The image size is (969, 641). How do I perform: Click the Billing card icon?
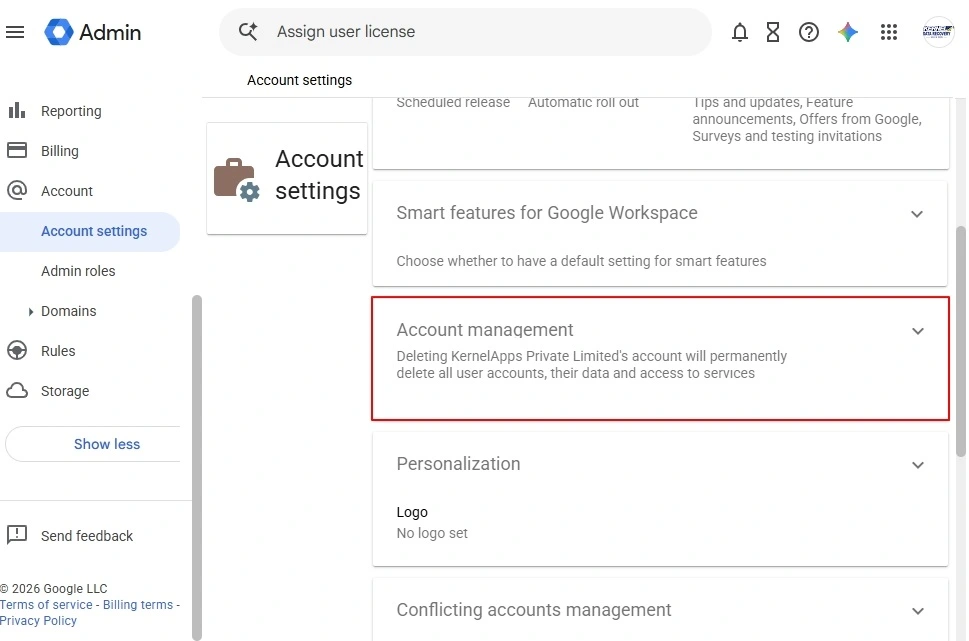[x=17, y=150]
